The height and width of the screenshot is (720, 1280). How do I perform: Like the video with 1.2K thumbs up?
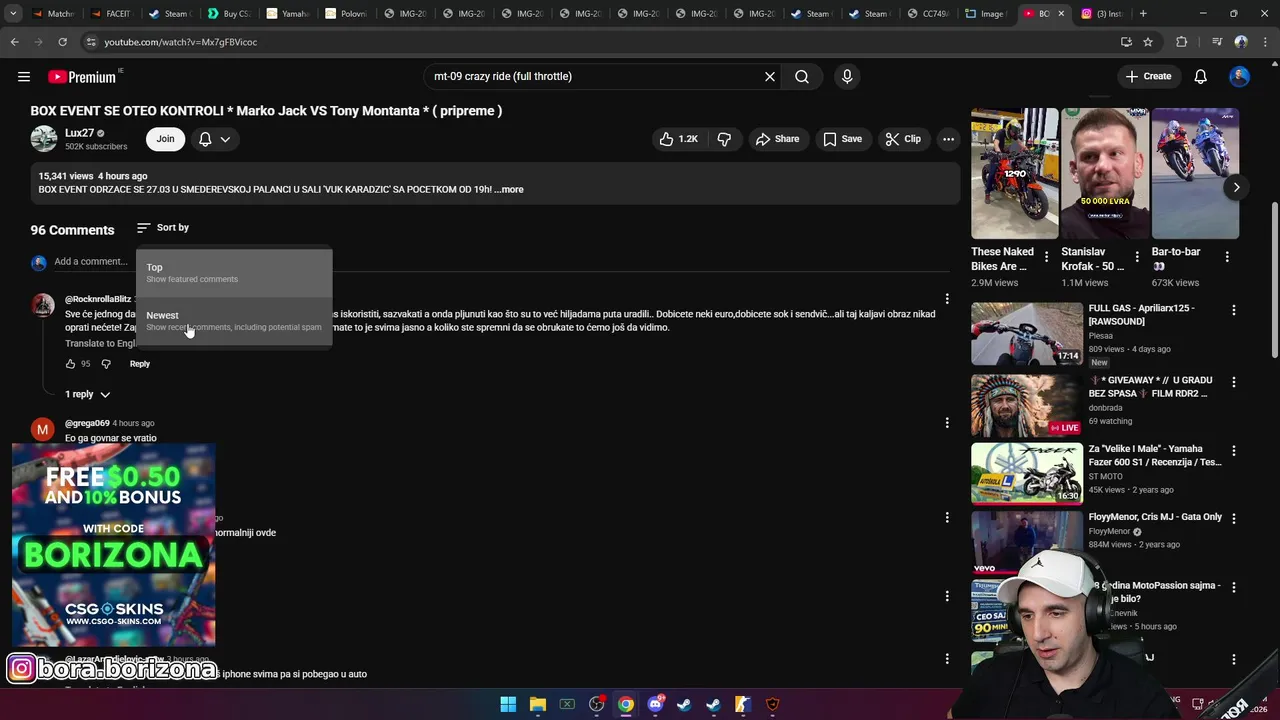[x=677, y=139]
